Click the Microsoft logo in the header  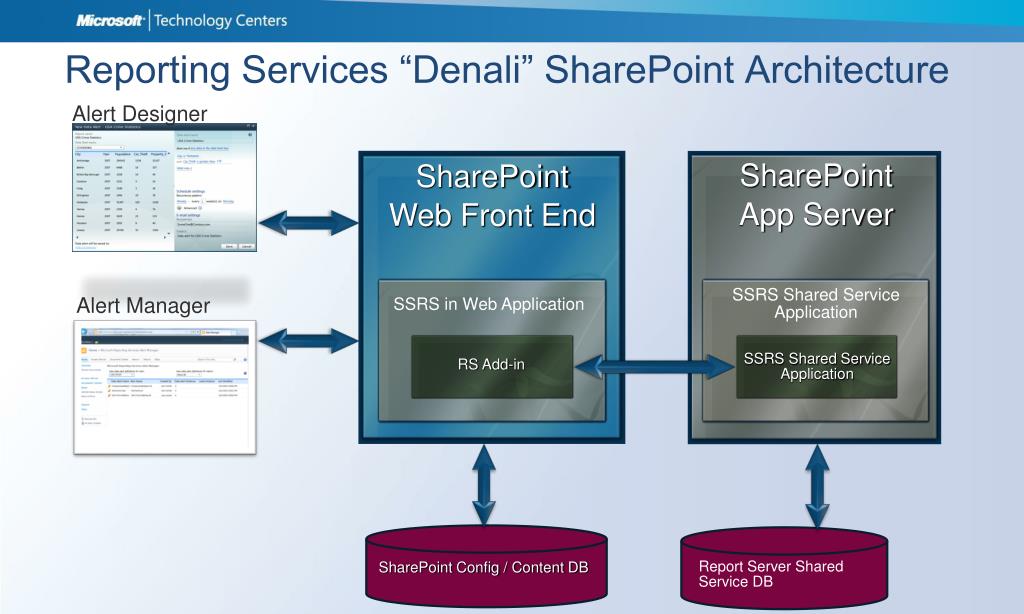110,20
